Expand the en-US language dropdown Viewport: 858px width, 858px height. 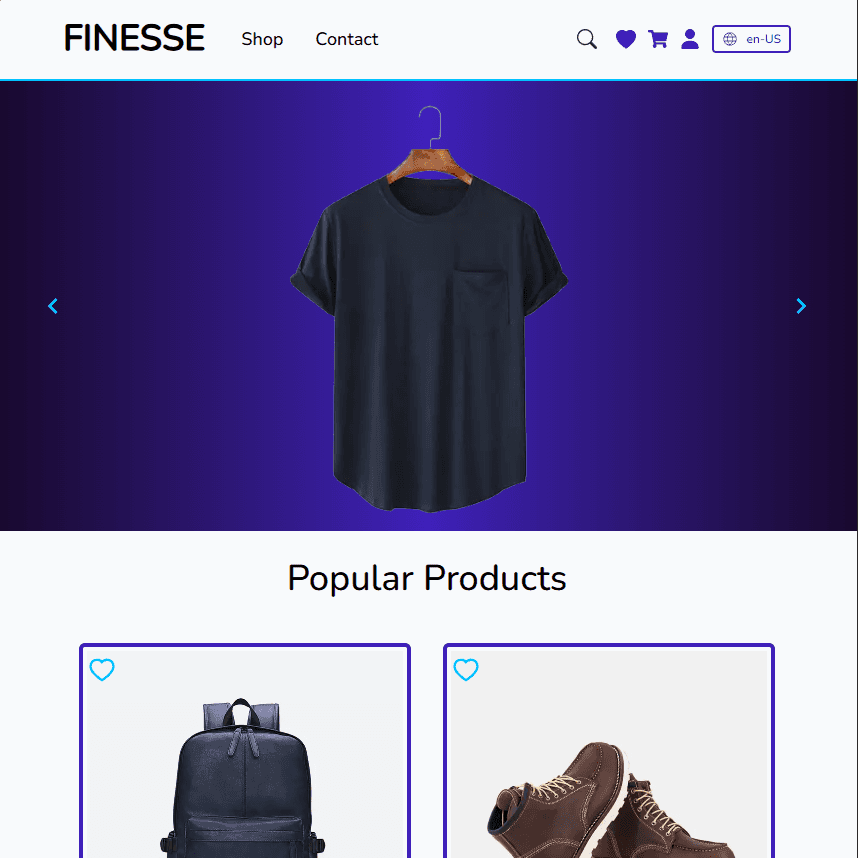click(751, 39)
